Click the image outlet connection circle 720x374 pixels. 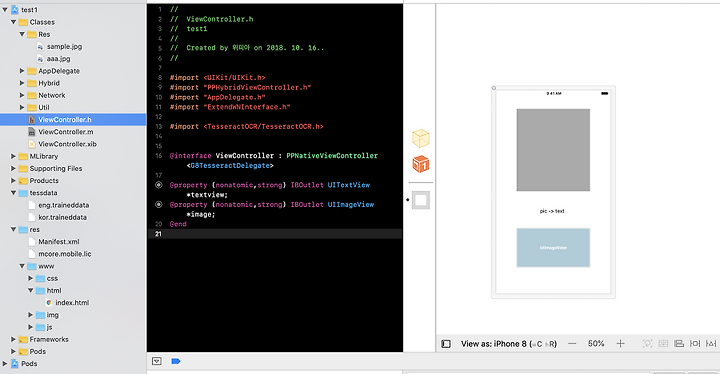[158, 204]
